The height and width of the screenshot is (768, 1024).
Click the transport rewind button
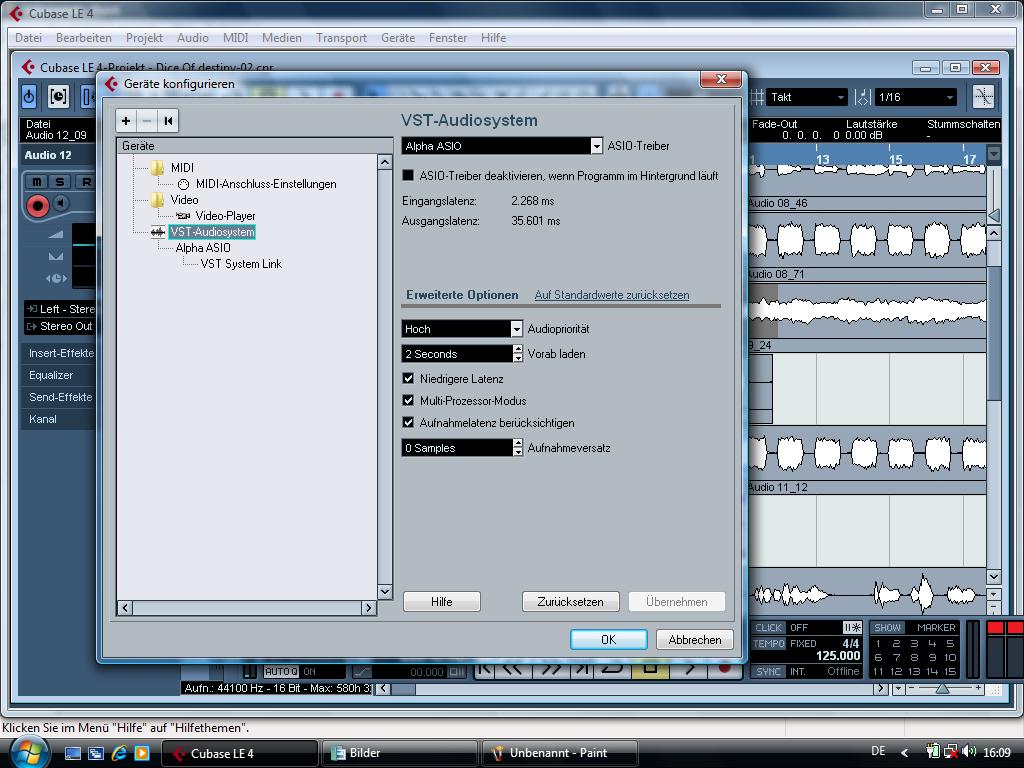coord(514,669)
